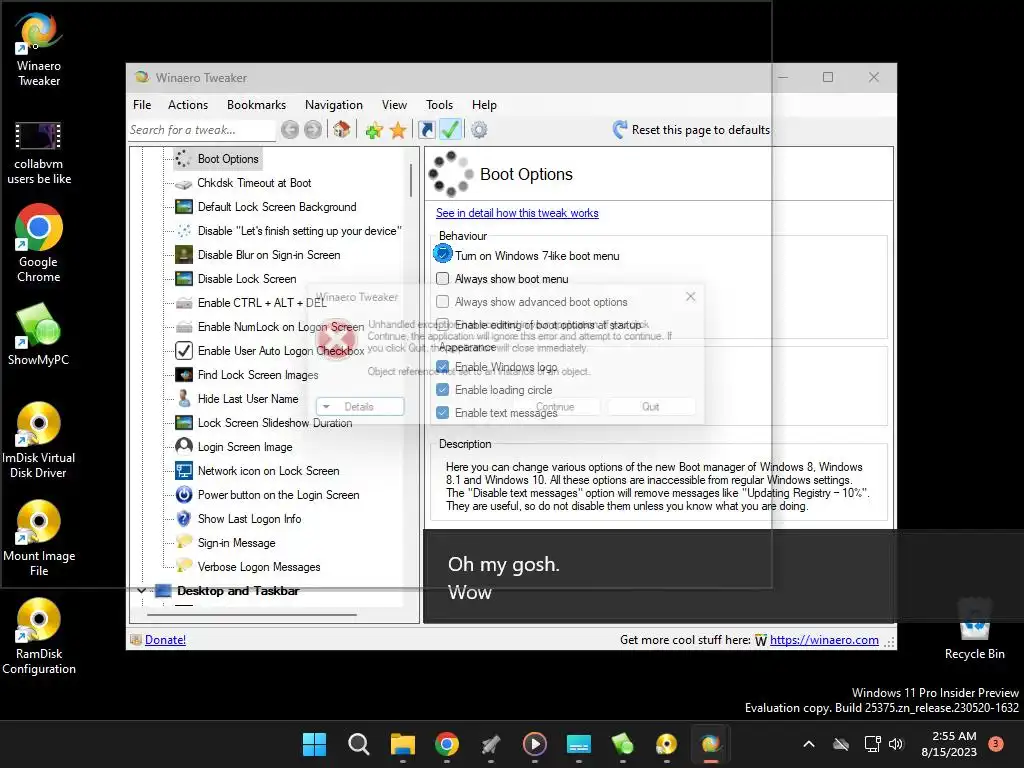This screenshot has width=1024, height=768.
Task: Open See in detail how this tweak works
Action: tap(517, 213)
